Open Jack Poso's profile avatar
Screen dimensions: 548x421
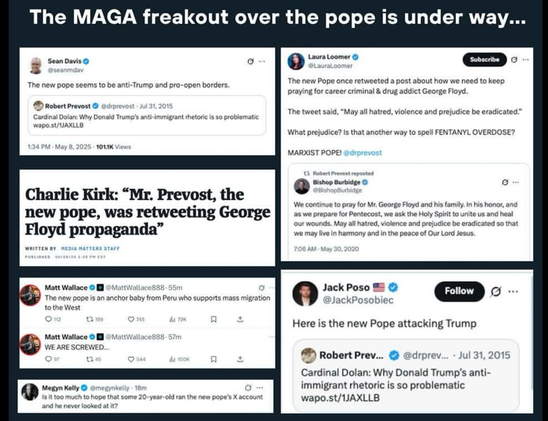(305, 294)
